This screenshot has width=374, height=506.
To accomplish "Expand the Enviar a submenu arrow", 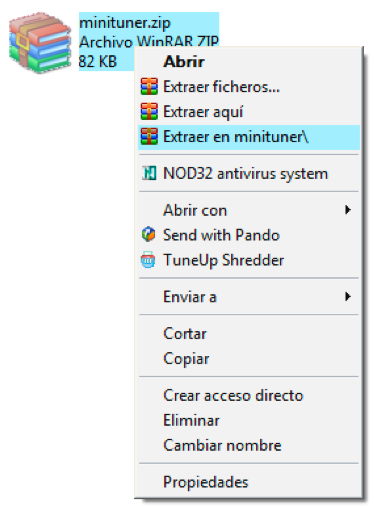I will [348, 296].
